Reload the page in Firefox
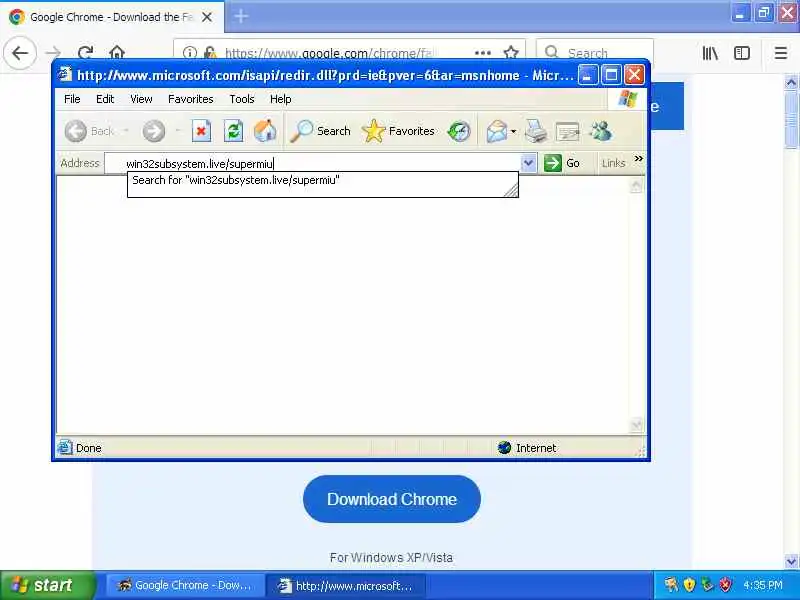This screenshot has height=600, width=800. 85,53
